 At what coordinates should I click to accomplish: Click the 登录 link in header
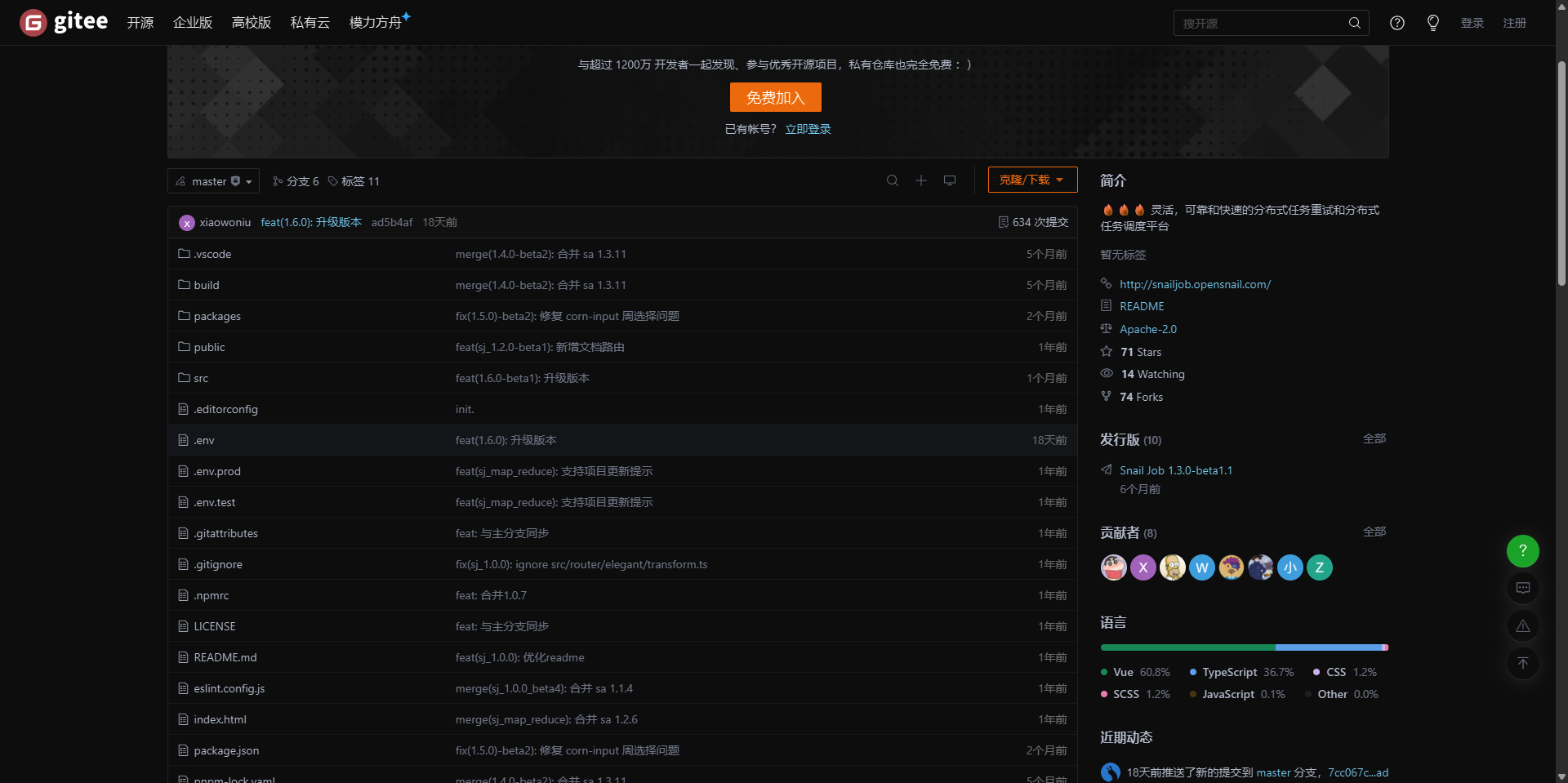click(1472, 23)
